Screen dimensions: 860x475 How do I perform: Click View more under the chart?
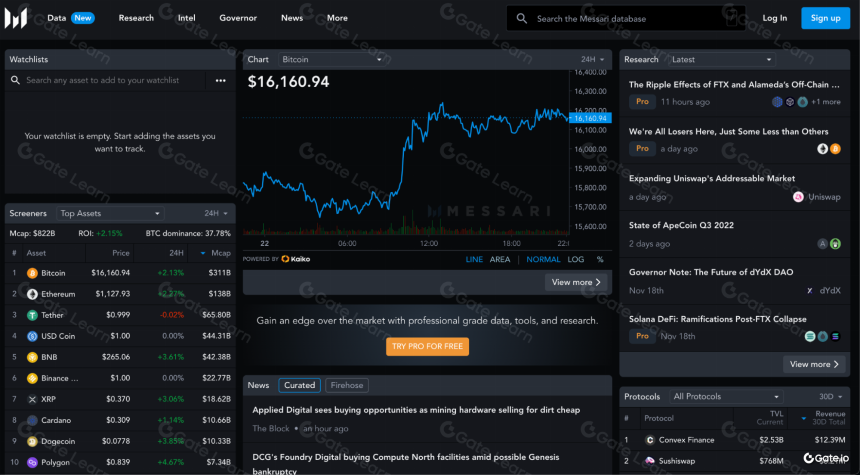coord(576,282)
